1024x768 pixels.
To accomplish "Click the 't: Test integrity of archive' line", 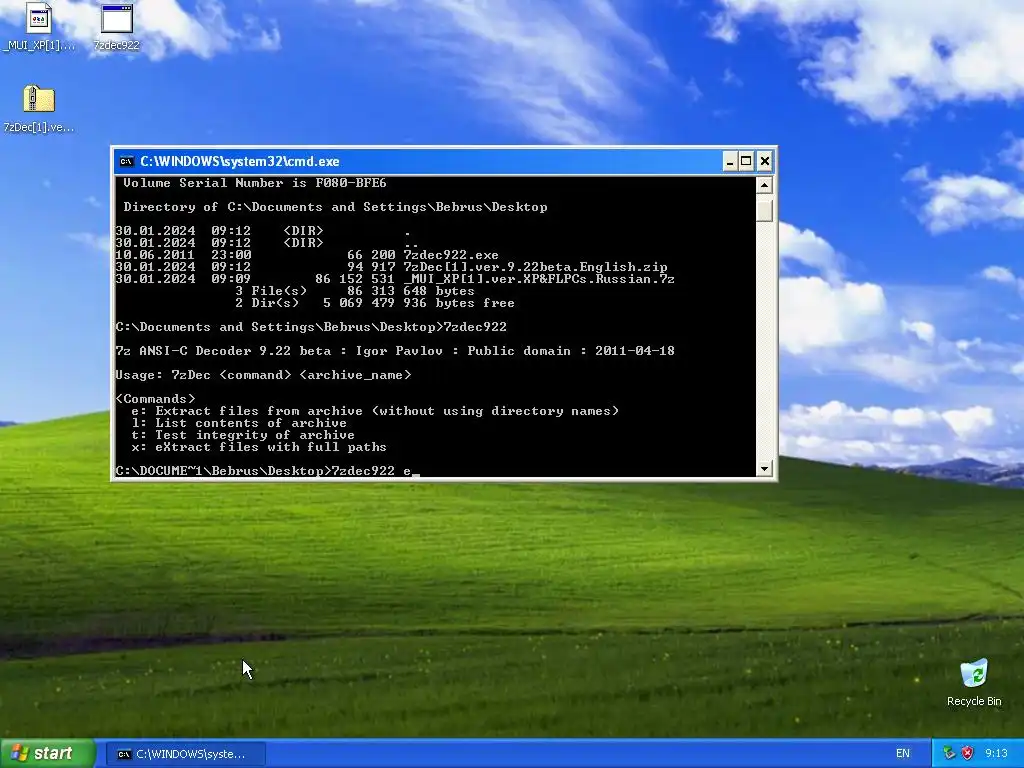I will (x=243, y=435).
